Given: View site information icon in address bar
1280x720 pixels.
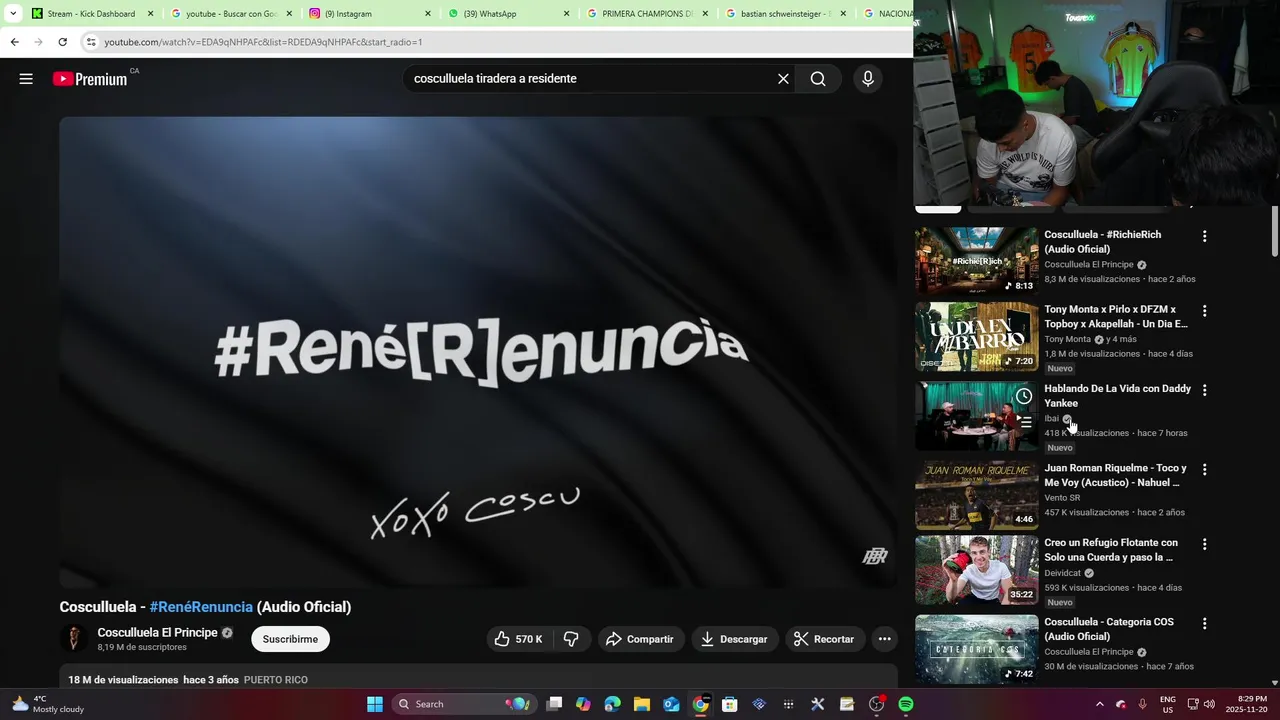Looking at the screenshot, I should (x=91, y=42).
